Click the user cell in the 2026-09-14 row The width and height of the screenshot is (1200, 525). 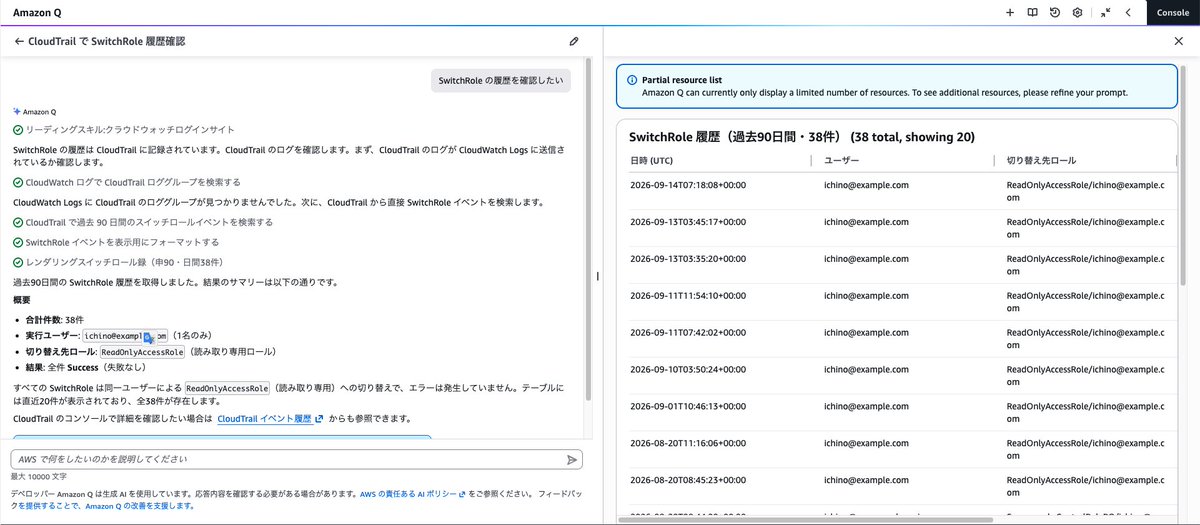click(866, 185)
